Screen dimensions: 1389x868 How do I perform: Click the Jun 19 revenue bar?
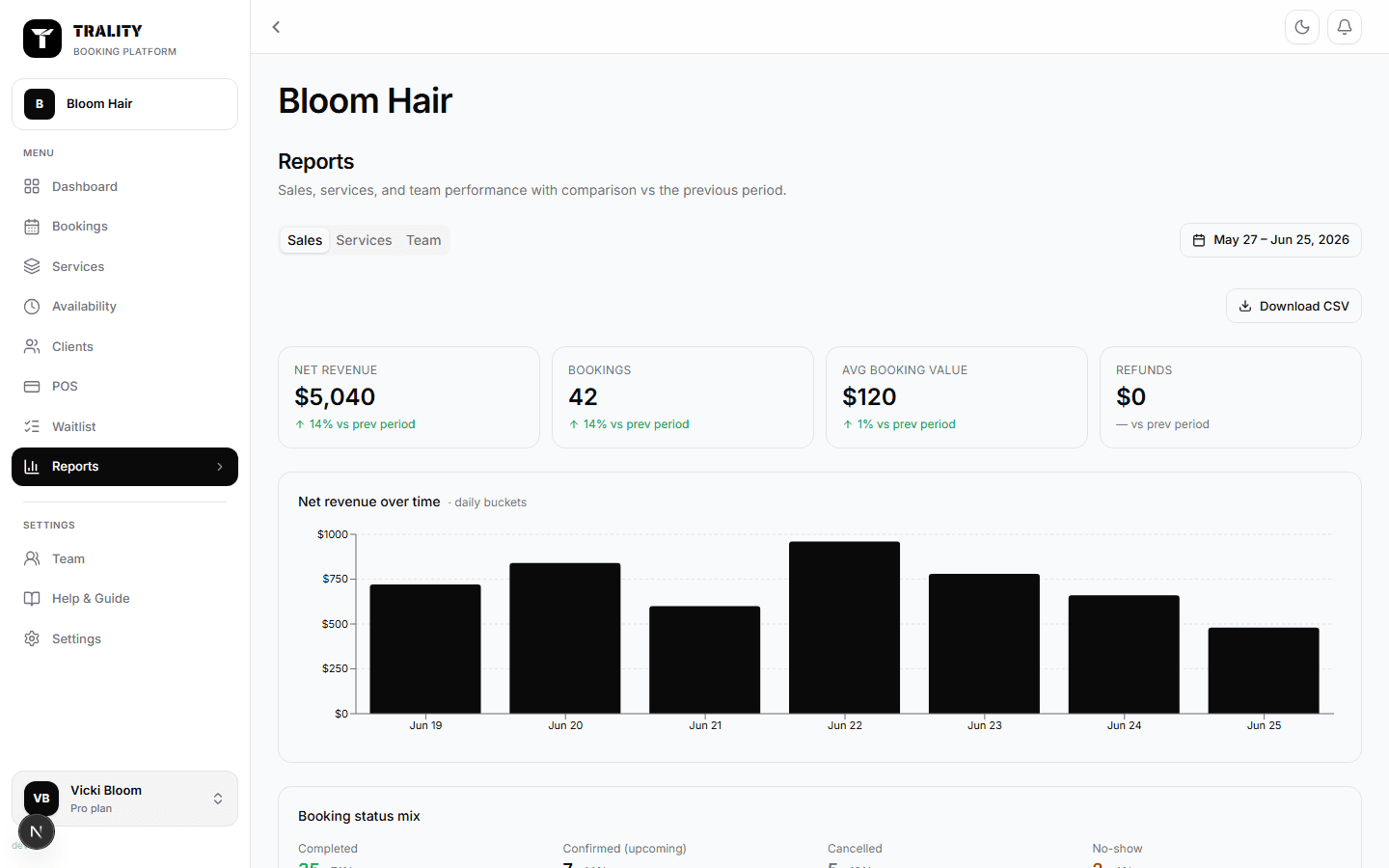[x=425, y=649]
